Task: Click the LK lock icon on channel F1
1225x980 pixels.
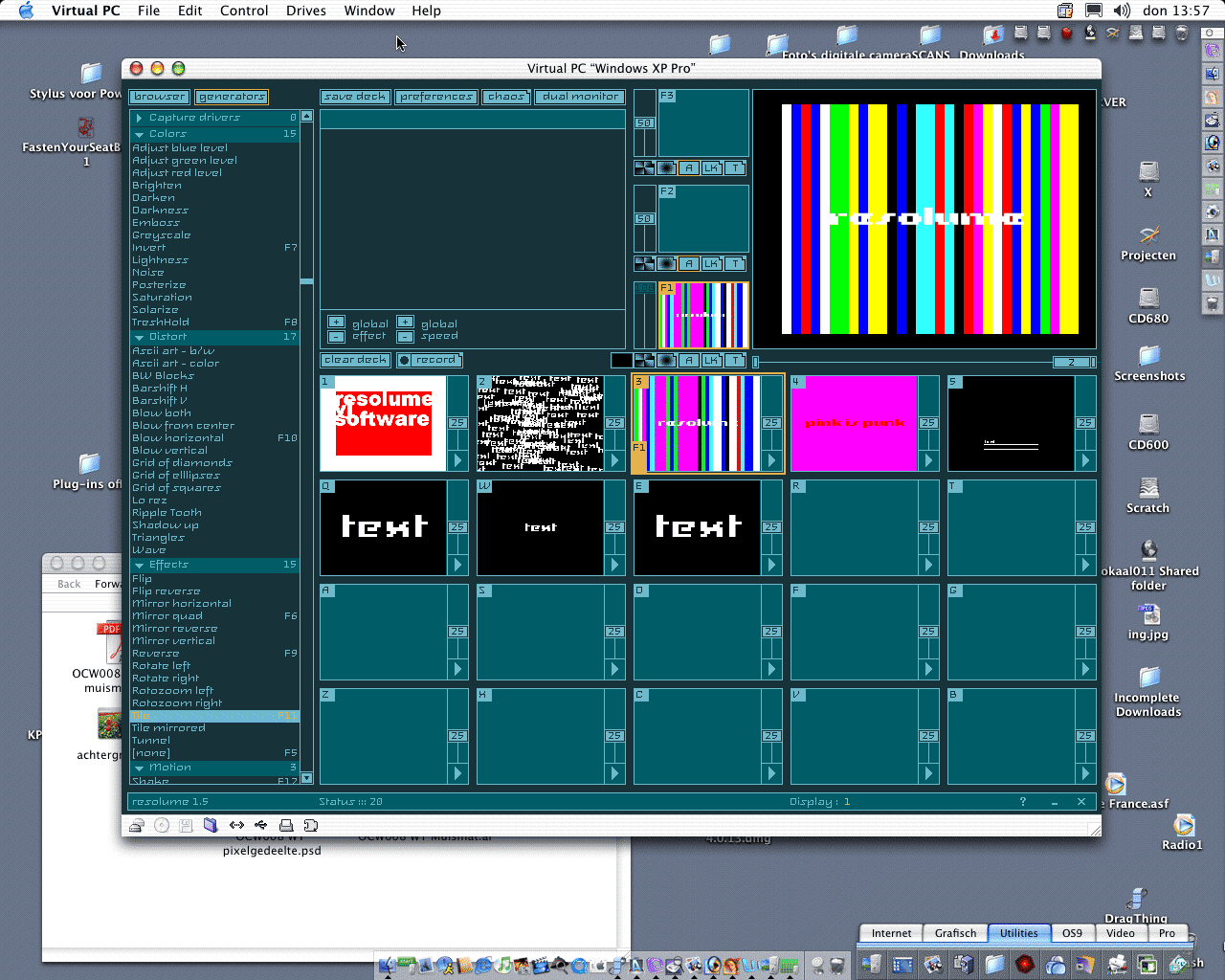Action: click(711, 361)
